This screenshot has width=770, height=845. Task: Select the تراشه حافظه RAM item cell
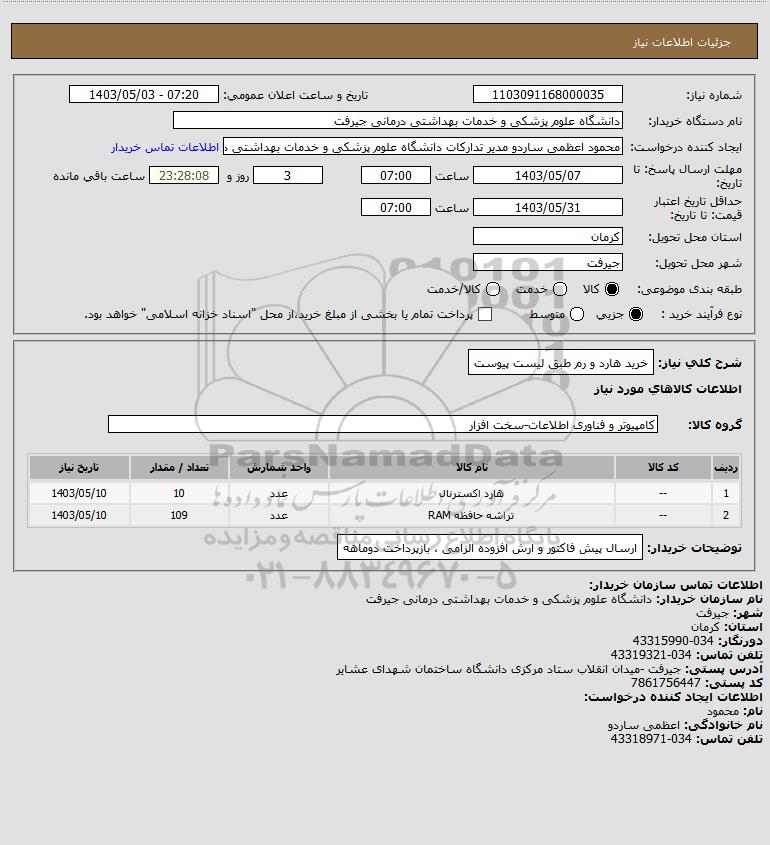point(471,515)
